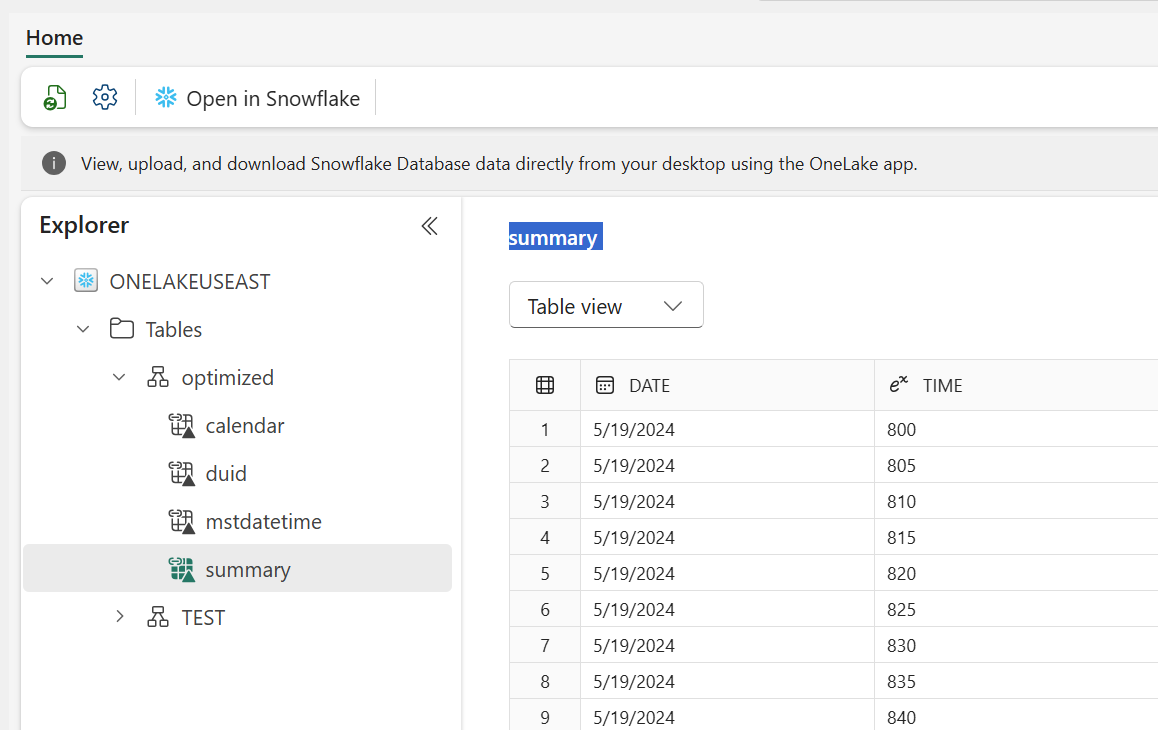
Task: Click the table icon beside mstdatetime
Action: point(181,521)
